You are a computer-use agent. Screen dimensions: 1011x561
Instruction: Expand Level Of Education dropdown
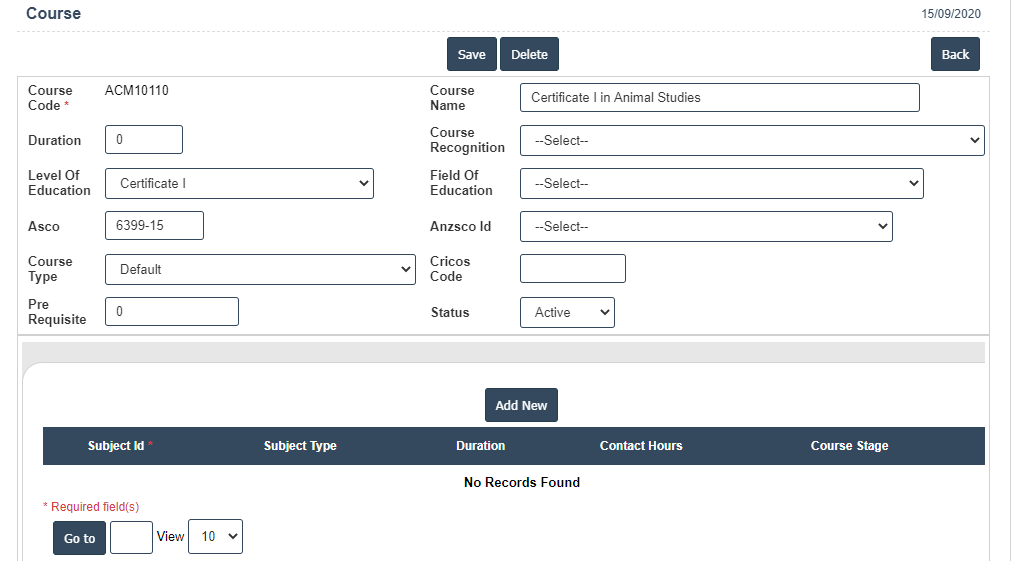coord(239,184)
